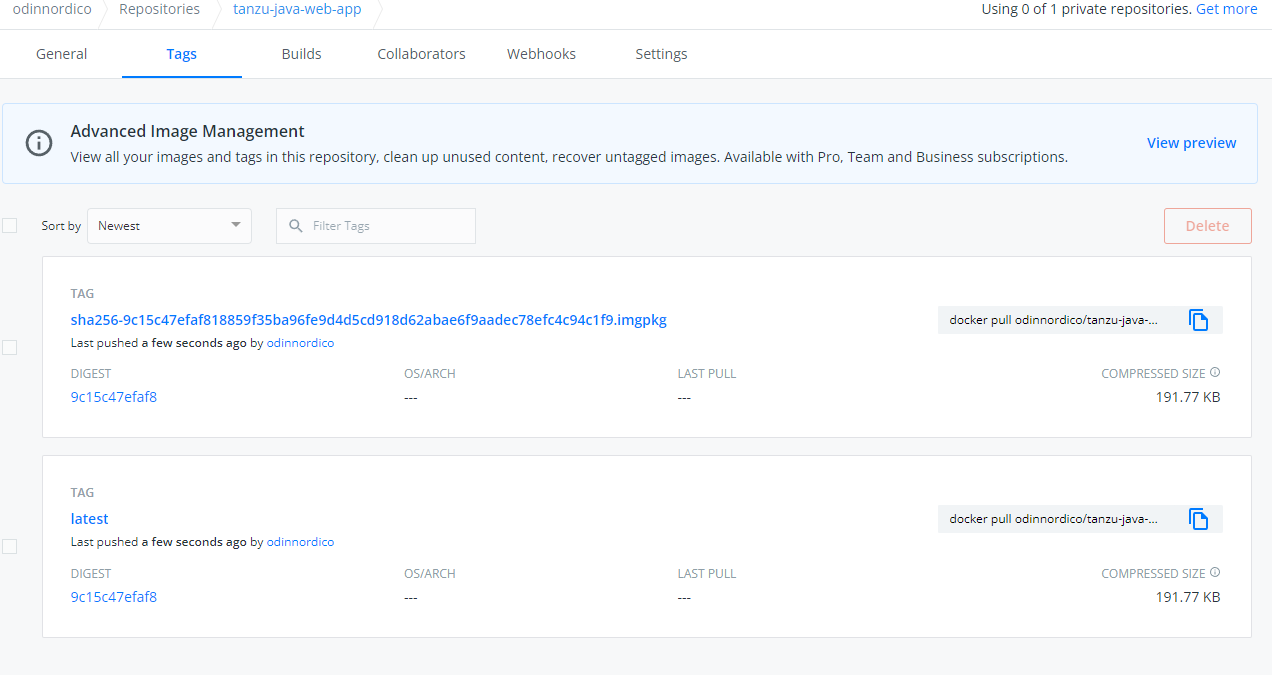The height and width of the screenshot is (675, 1272).
Task: Click 'Using 0 of 1 private repositories' text
Action: tap(1086, 9)
